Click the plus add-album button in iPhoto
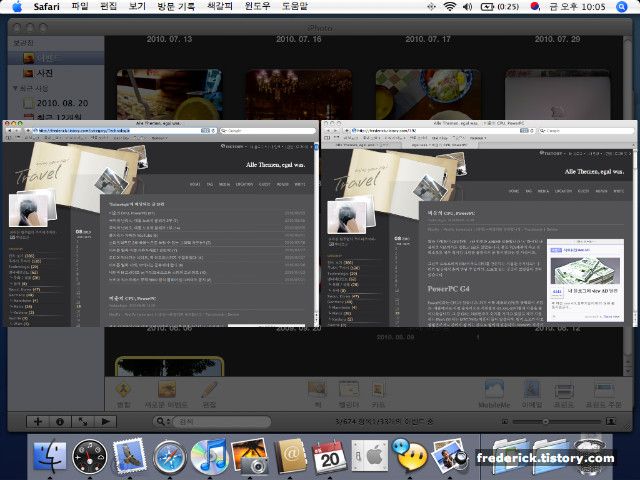 tap(38, 421)
